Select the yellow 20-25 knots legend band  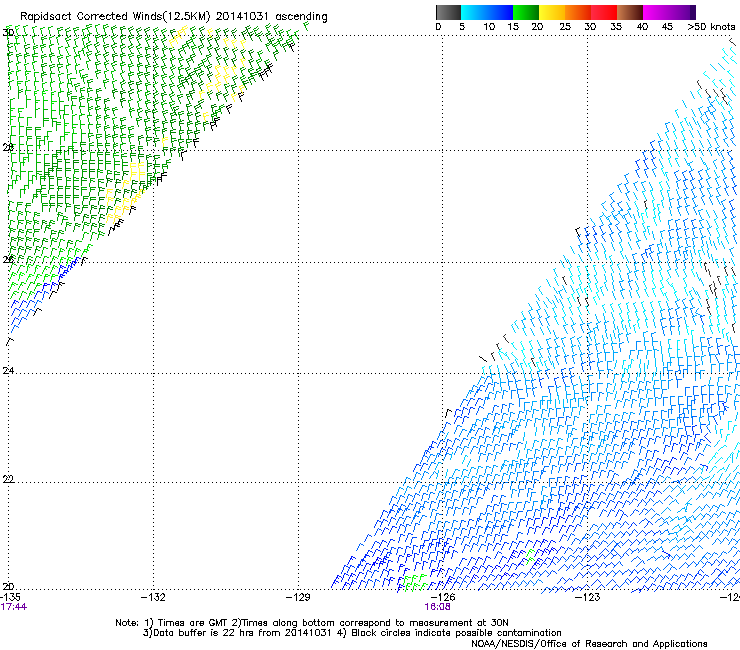tap(552, 12)
